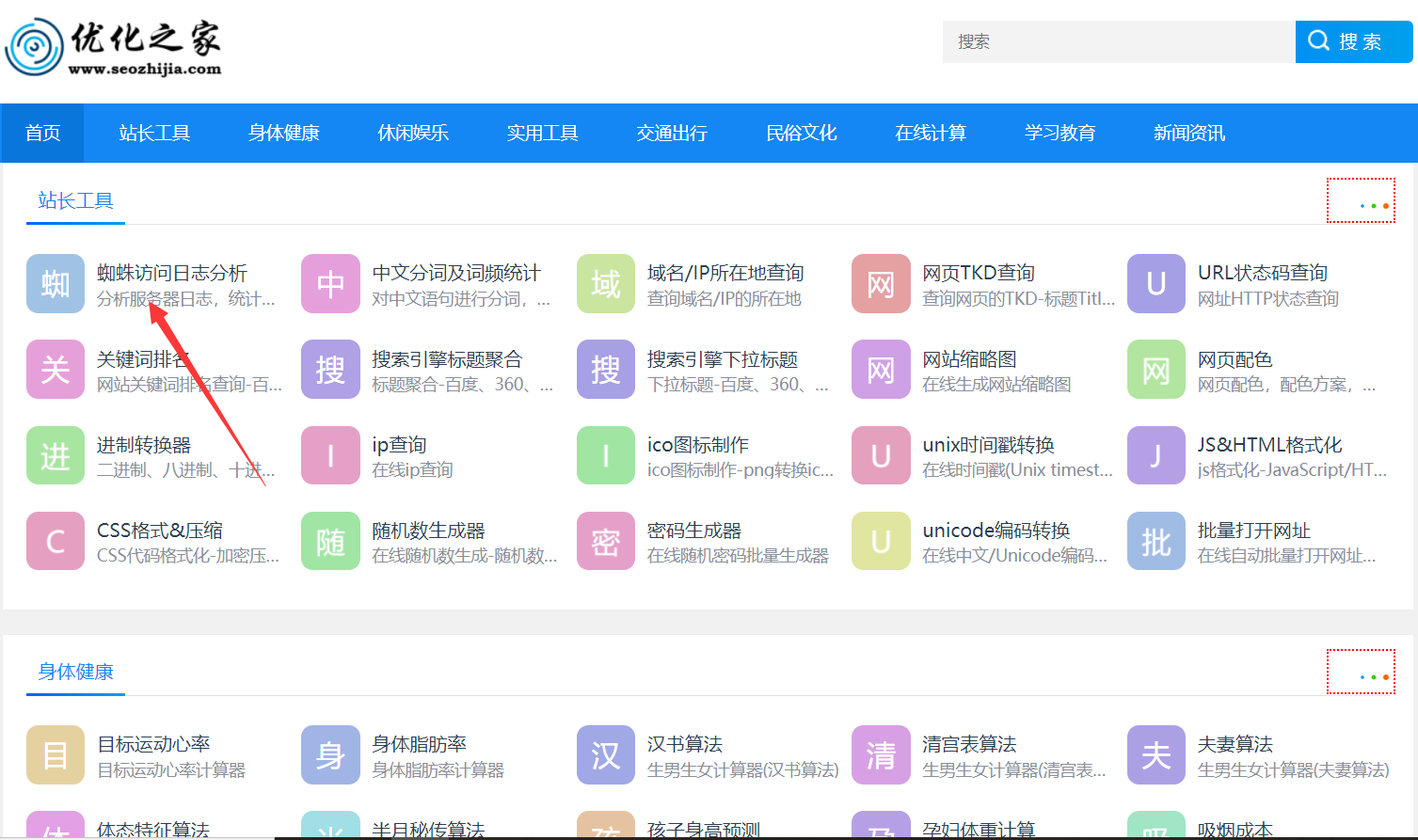Image resolution: width=1418 pixels, height=840 pixels.
Task: Open 在线计算 navigation item
Action: point(931,133)
